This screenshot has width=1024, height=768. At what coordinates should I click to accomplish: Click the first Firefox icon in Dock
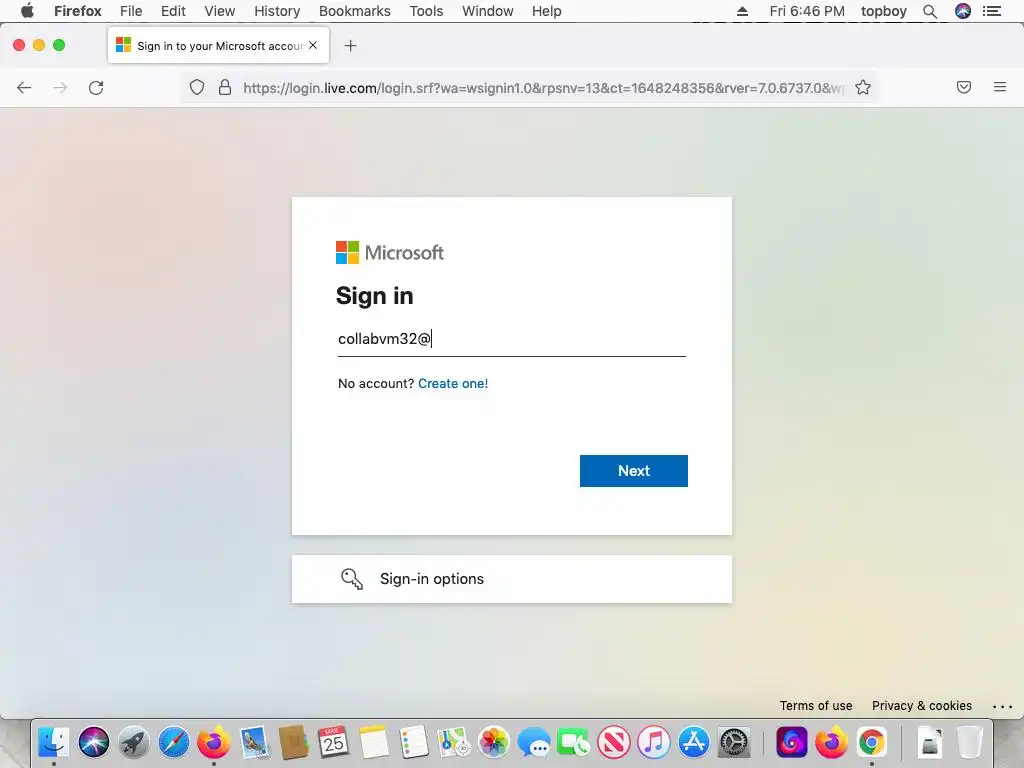coord(214,743)
